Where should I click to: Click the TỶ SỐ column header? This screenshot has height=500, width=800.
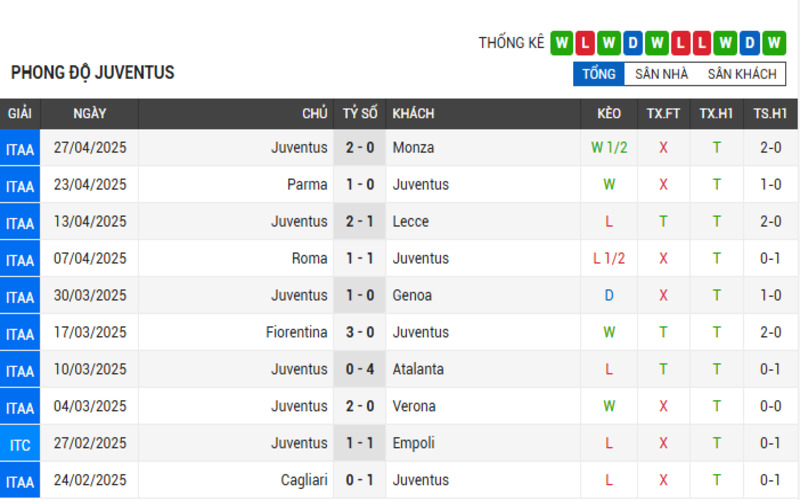click(x=360, y=113)
